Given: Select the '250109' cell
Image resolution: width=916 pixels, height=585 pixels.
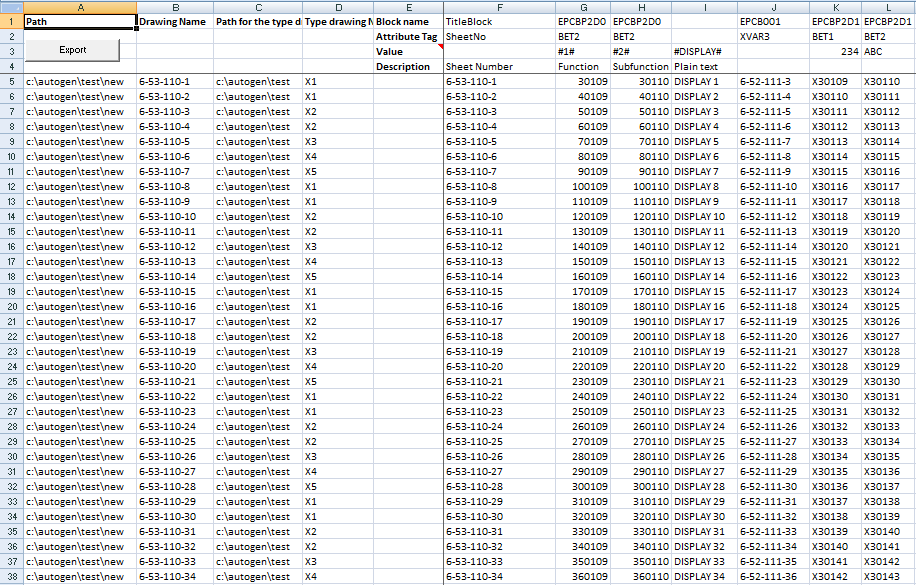Looking at the screenshot, I should (x=583, y=412).
